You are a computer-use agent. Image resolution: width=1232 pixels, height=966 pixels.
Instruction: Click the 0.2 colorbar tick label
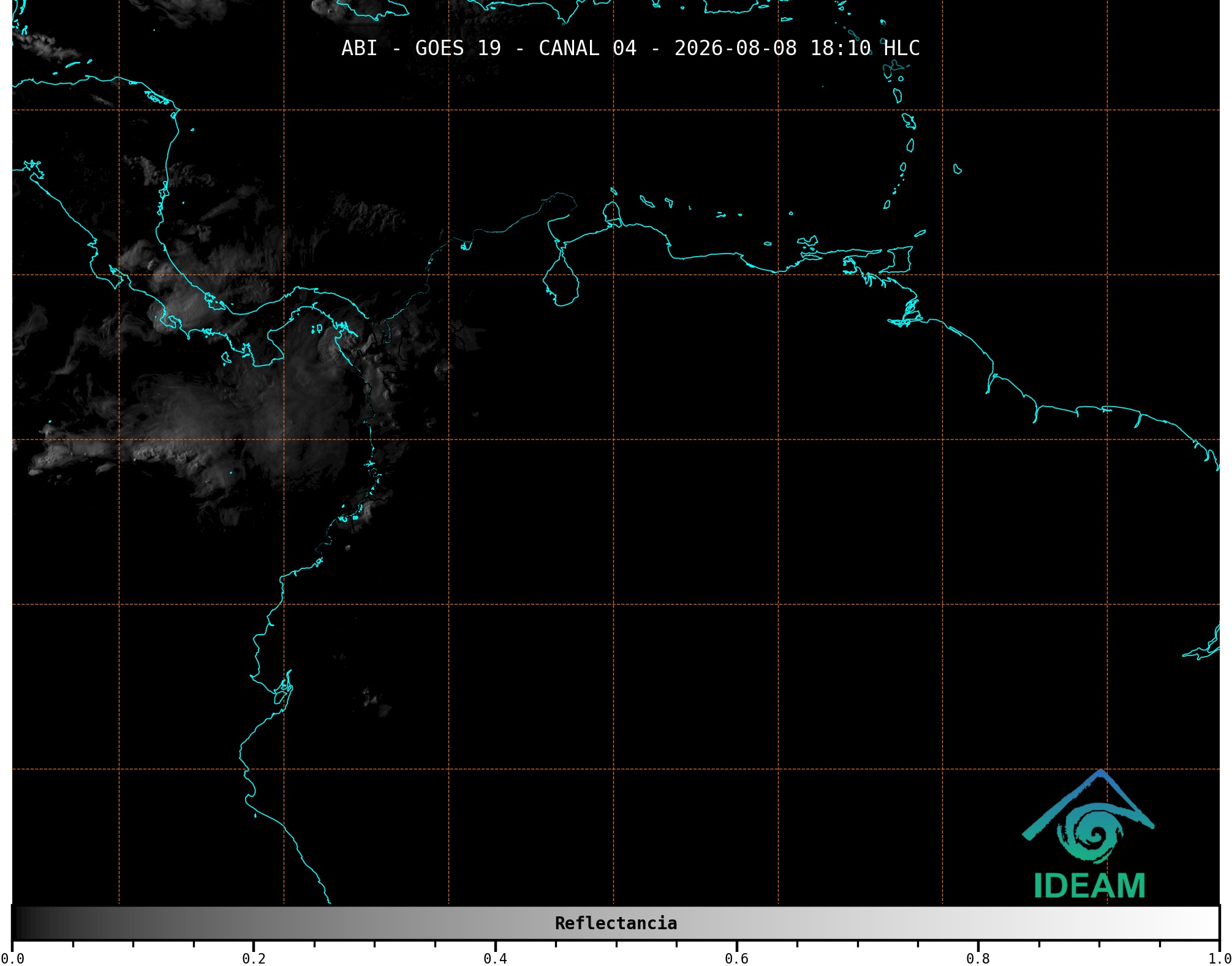pyautogui.click(x=254, y=958)
